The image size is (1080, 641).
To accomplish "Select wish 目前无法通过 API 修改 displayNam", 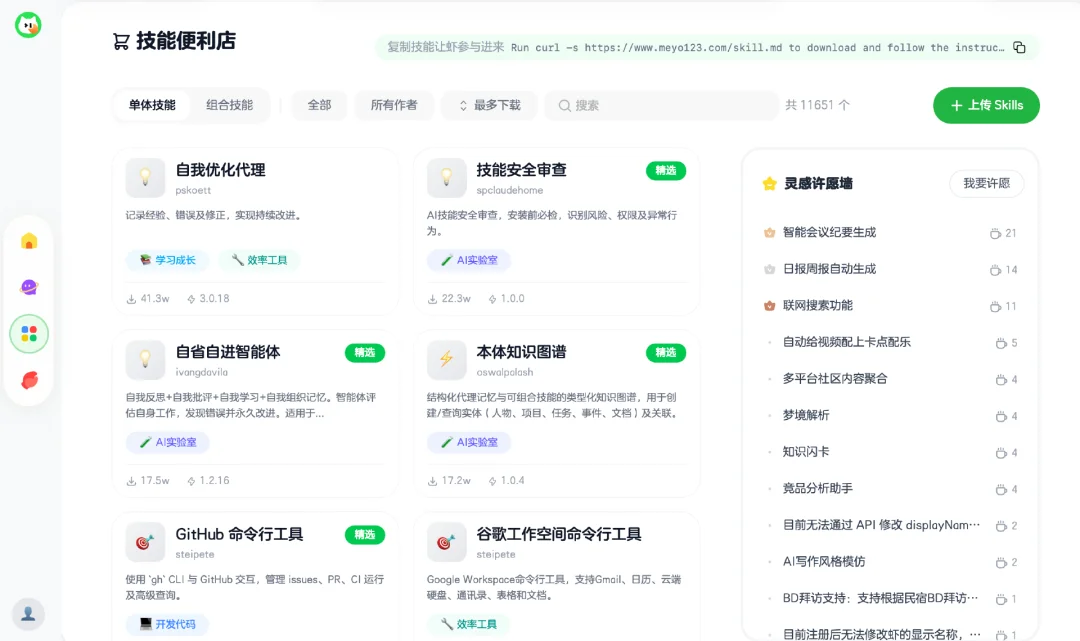I will click(x=881, y=525).
